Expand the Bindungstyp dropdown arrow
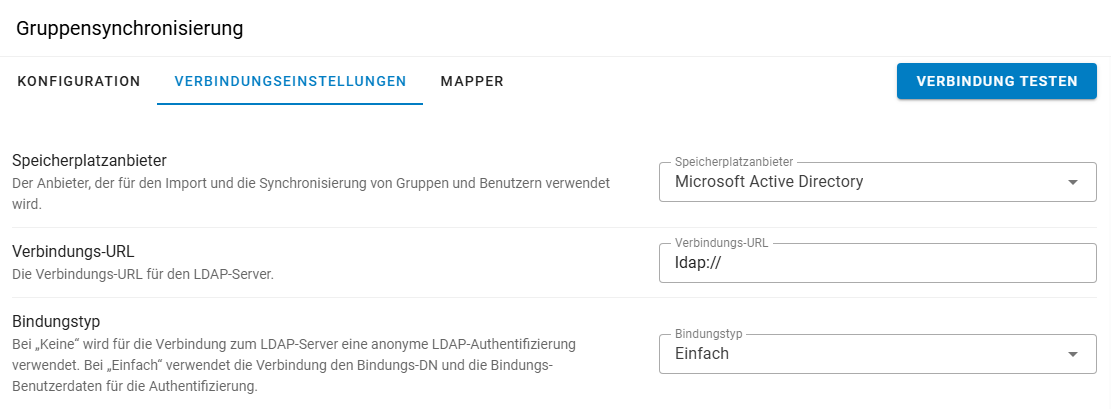 1072,354
